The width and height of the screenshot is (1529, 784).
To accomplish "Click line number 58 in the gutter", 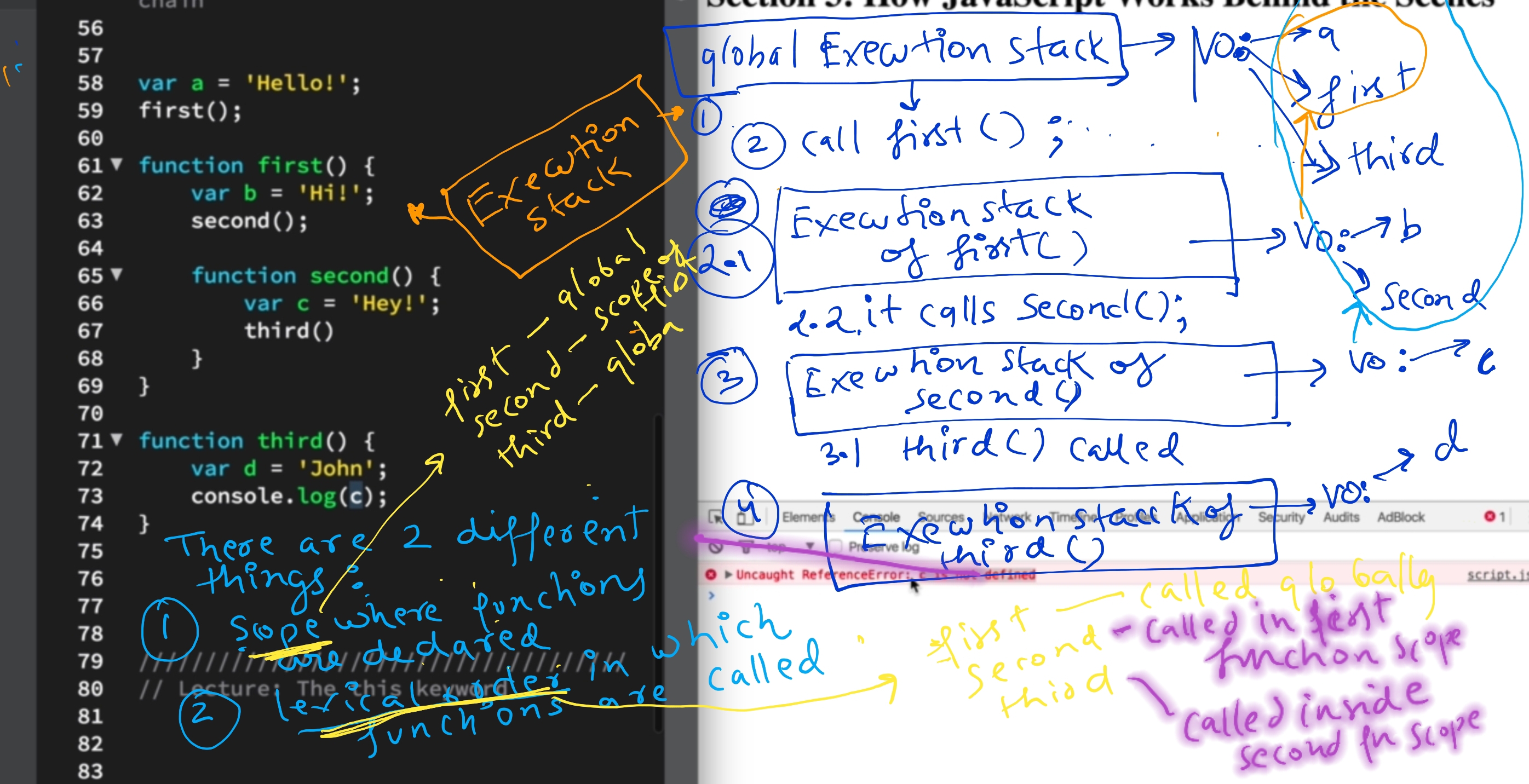I will [90, 83].
